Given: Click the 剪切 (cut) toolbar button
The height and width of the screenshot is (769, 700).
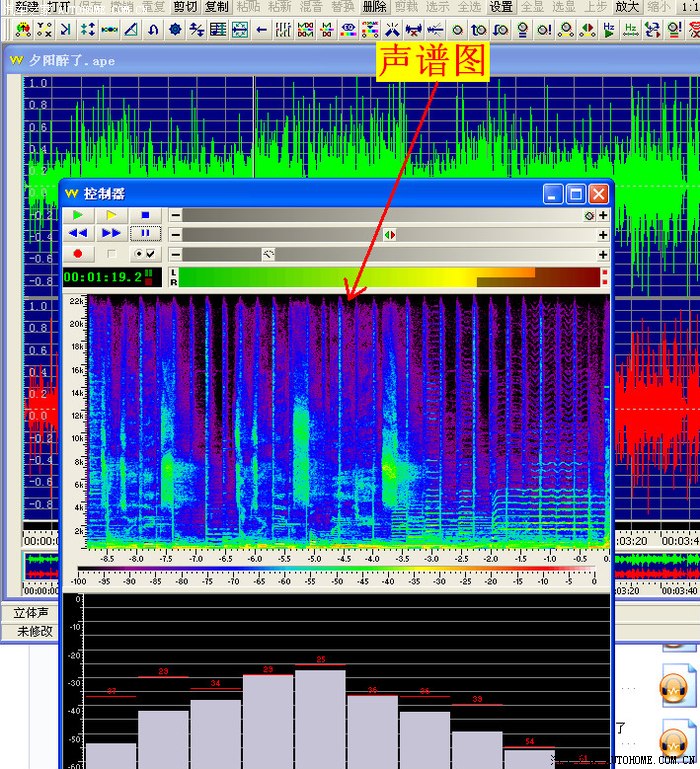Looking at the screenshot, I should pos(185,7).
